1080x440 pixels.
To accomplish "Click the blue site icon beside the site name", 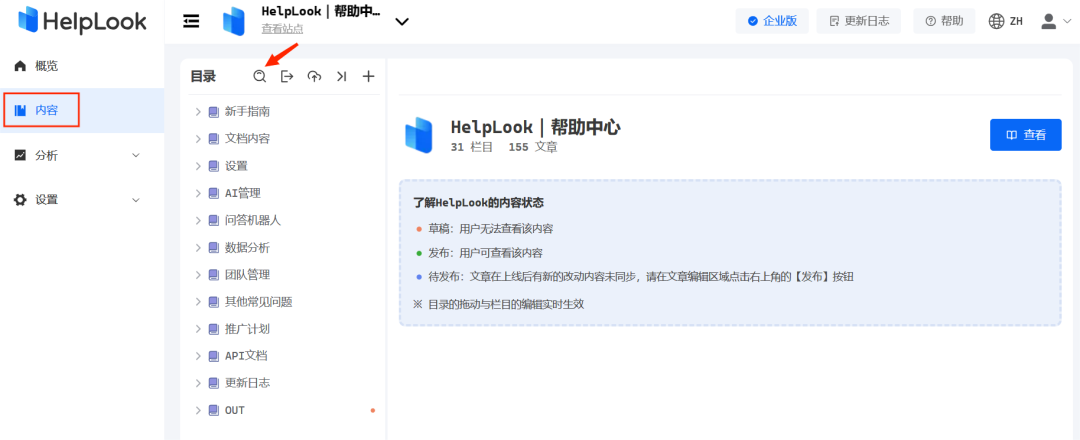I will [x=234, y=21].
